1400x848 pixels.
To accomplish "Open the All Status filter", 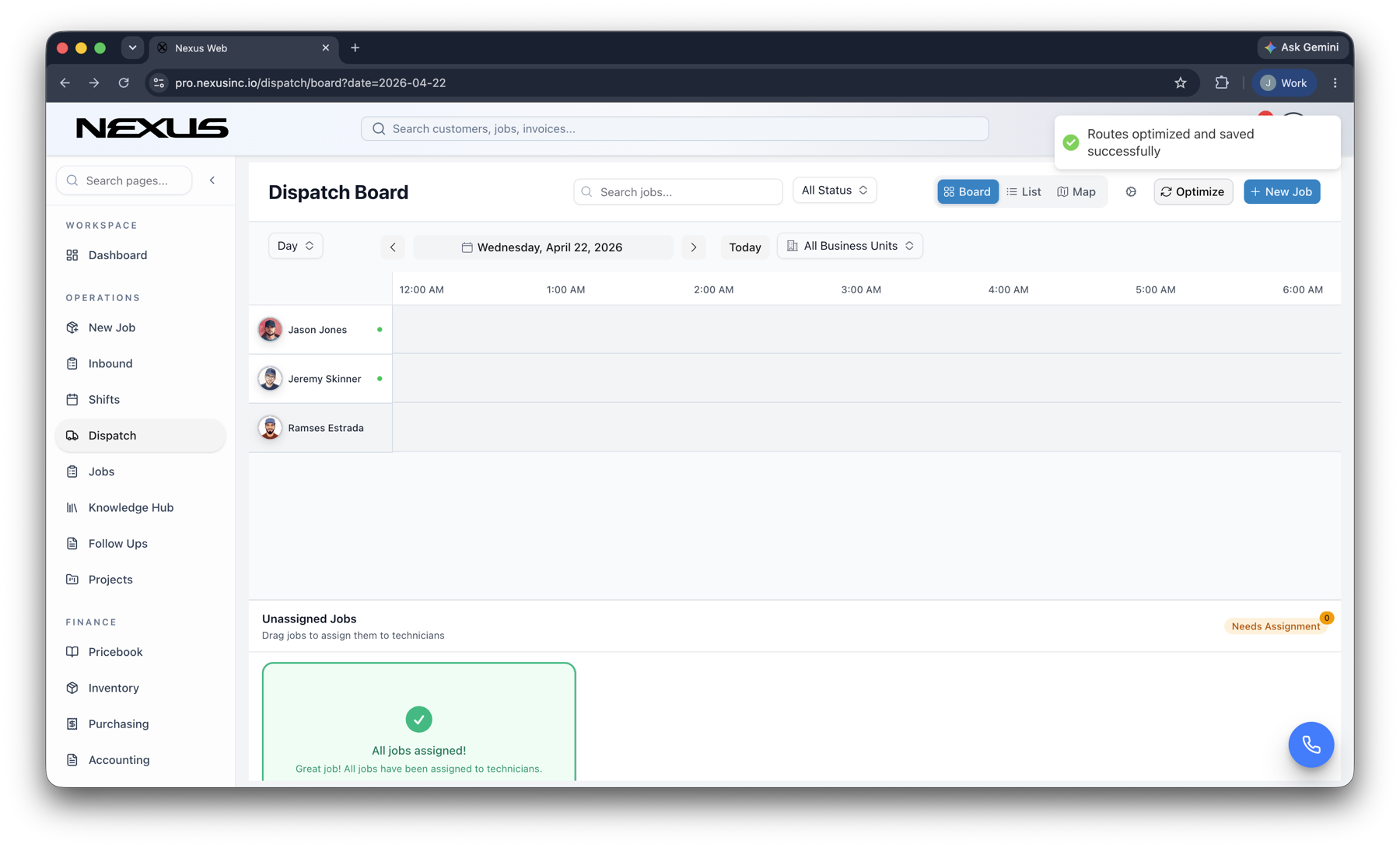I will pos(835,190).
